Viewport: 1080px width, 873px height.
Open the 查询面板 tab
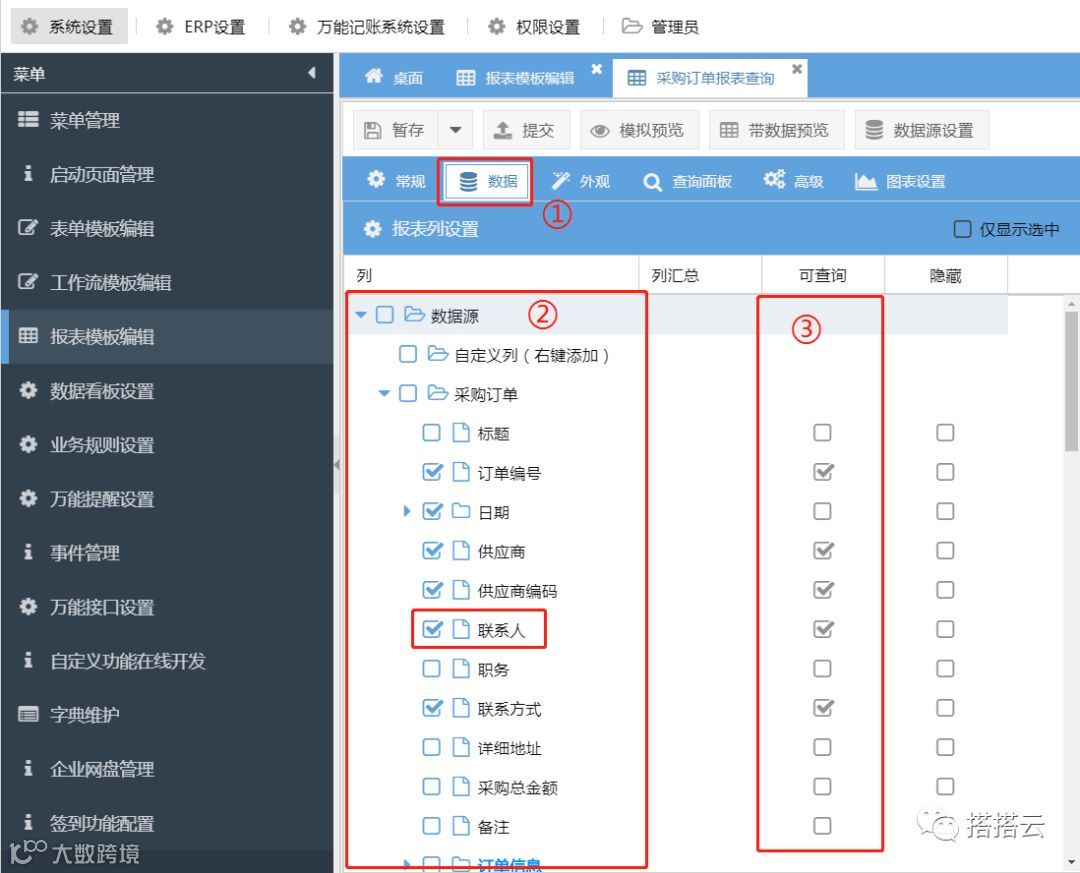point(687,181)
